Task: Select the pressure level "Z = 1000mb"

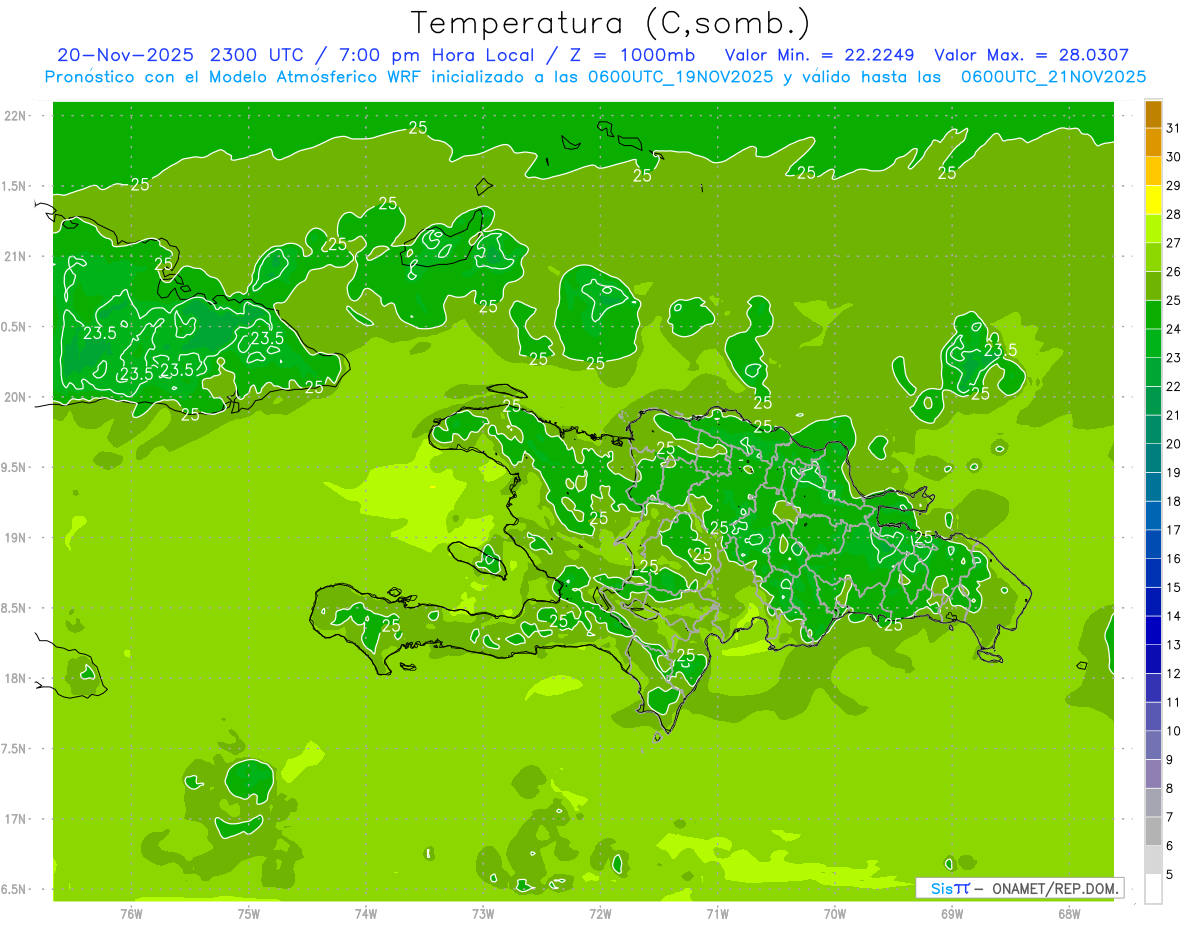Action: pyautogui.click(x=632, y=55)
